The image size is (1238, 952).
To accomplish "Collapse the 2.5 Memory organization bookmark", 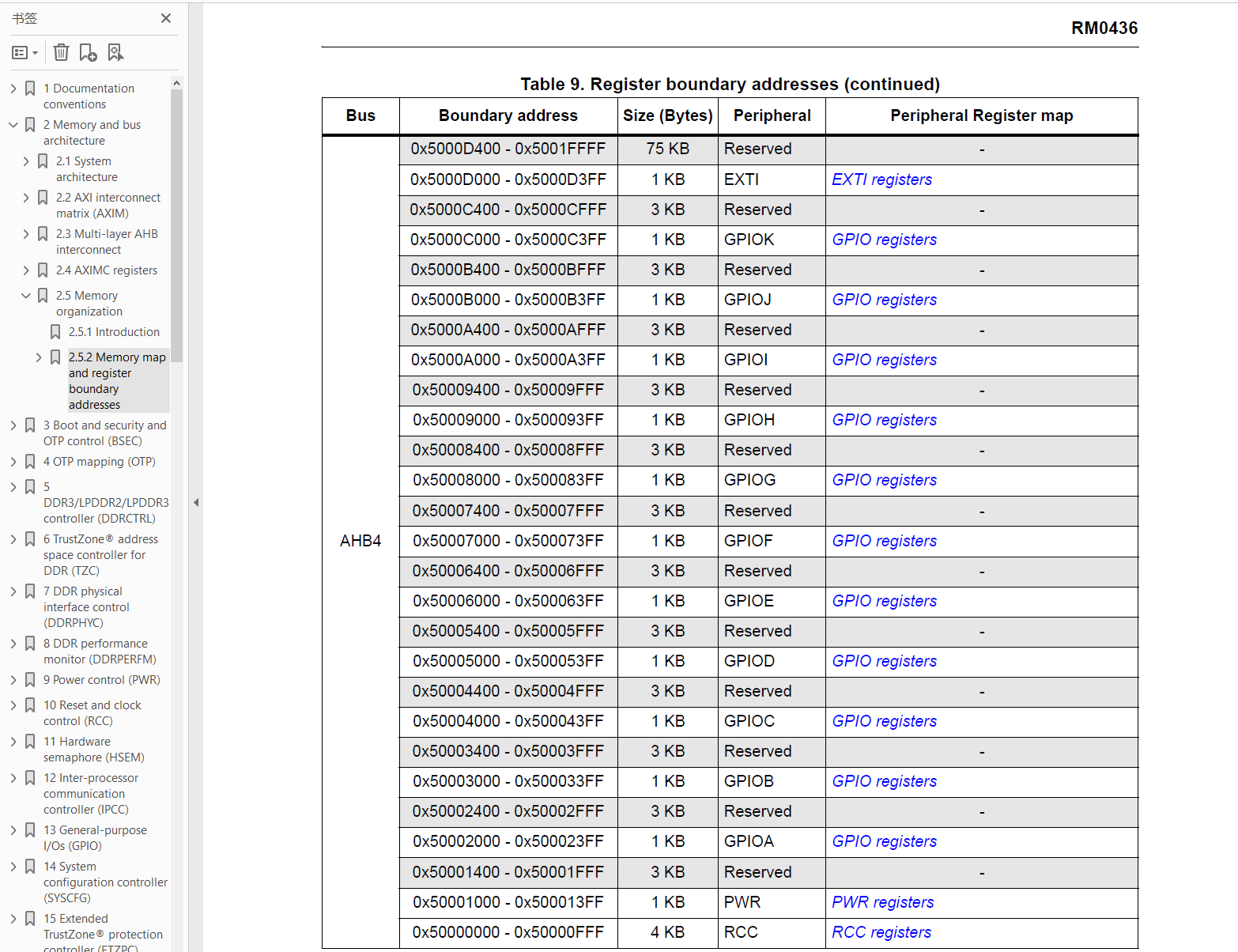I will pyautogui.click(x=26, y=296).
